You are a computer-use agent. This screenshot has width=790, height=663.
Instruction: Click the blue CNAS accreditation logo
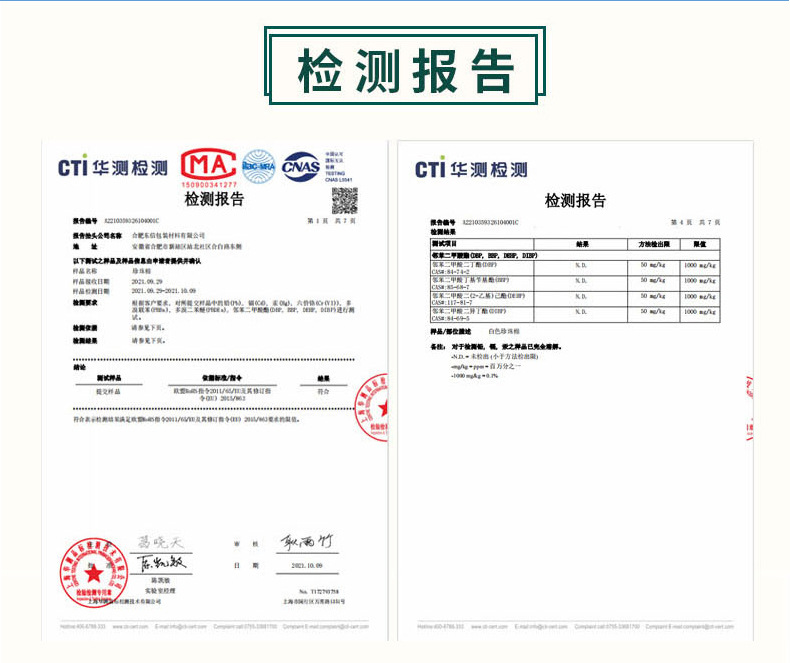(300, 165)
